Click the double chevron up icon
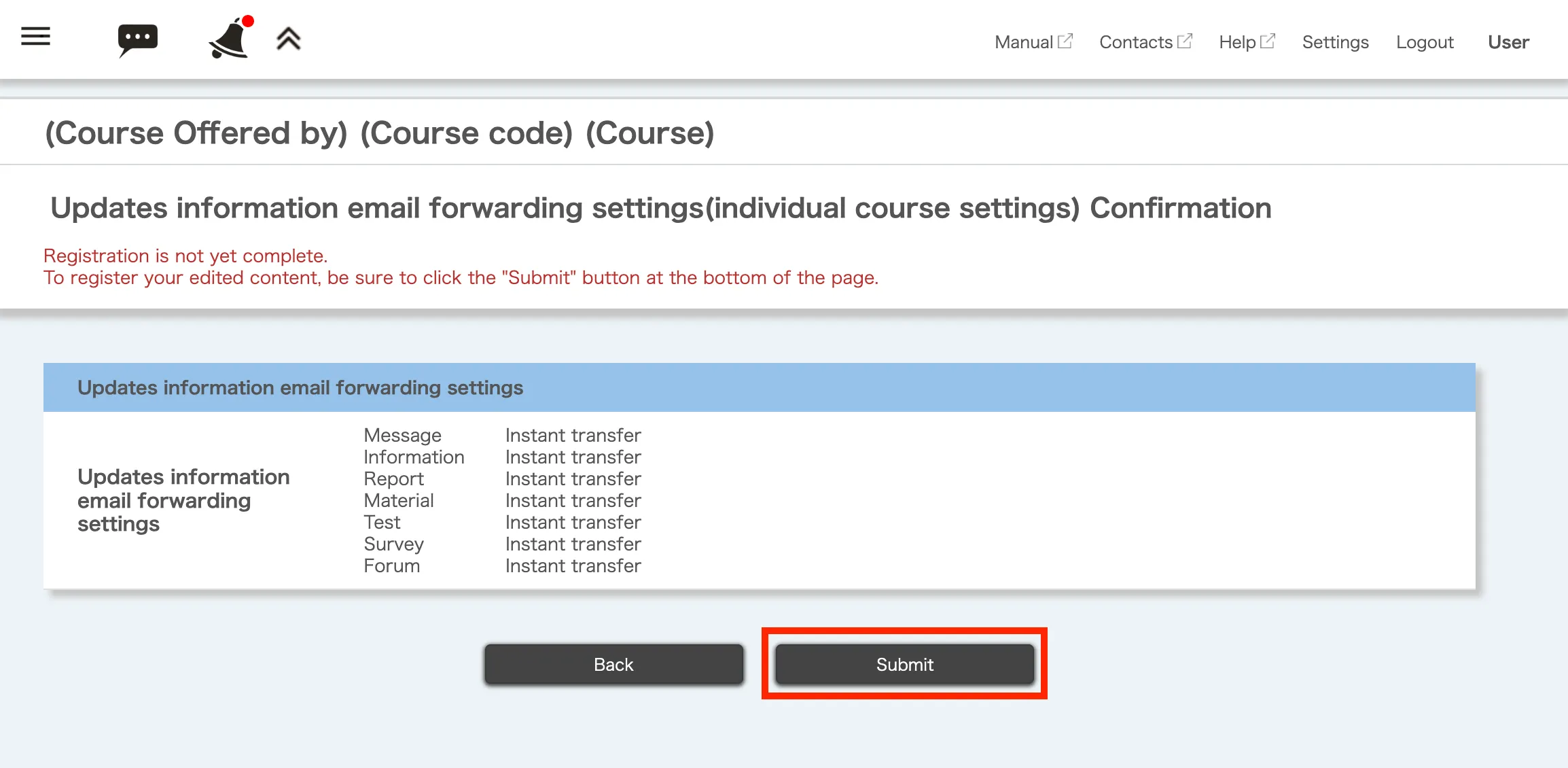The height and width of the screenshot is (768, 1568). [288, 39]
